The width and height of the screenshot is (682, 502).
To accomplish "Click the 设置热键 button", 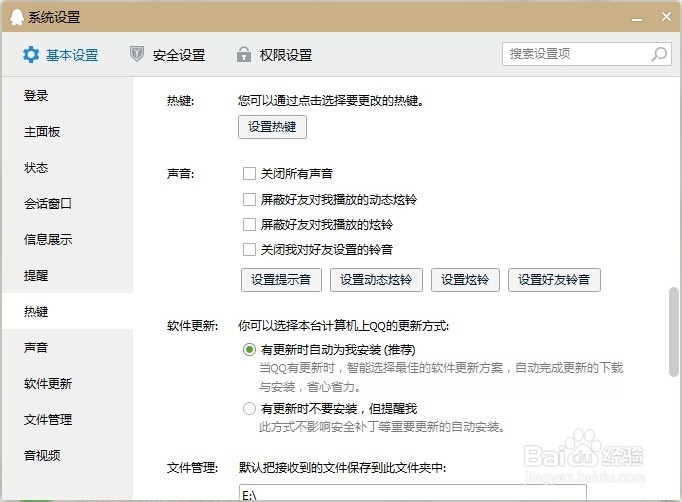I will [x=272, y=127].
